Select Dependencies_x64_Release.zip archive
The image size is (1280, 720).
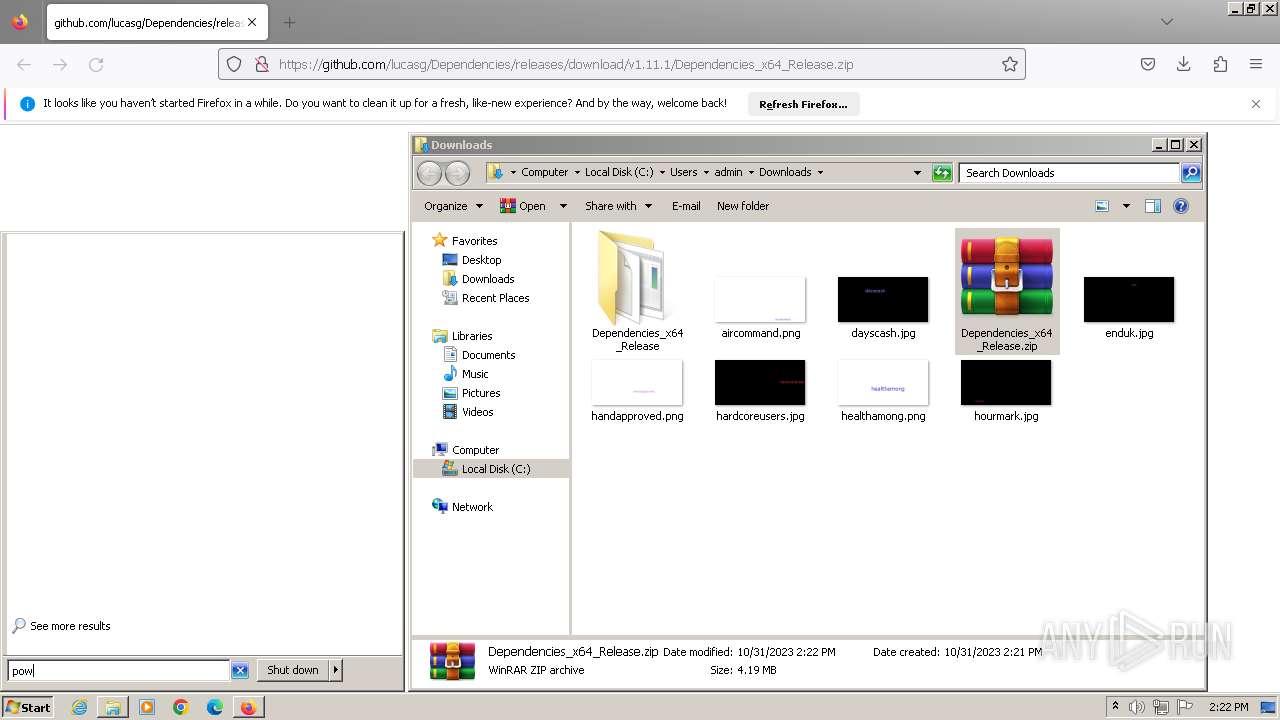coord(1007,291)
